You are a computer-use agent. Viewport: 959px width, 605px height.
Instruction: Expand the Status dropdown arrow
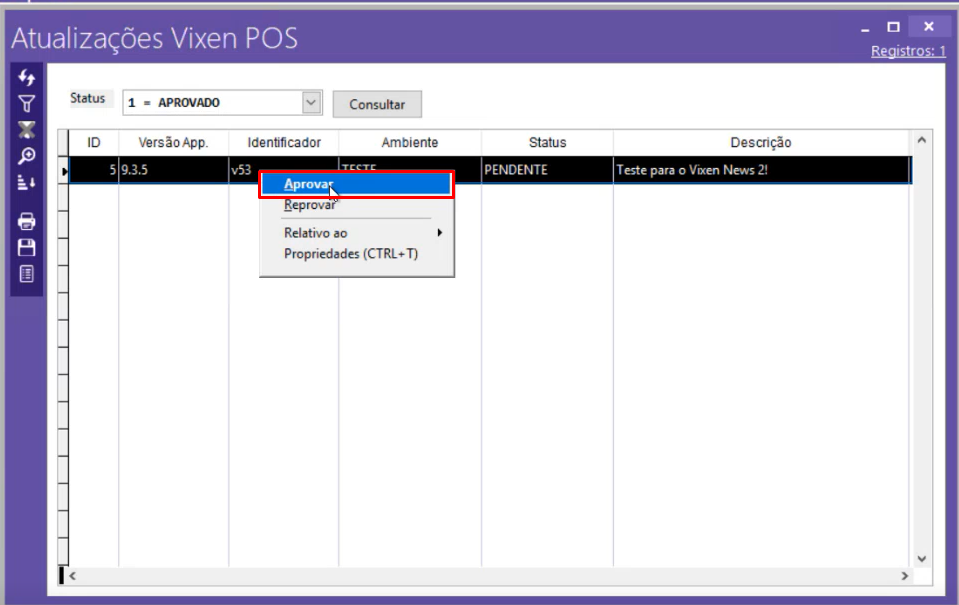point(311,102)
